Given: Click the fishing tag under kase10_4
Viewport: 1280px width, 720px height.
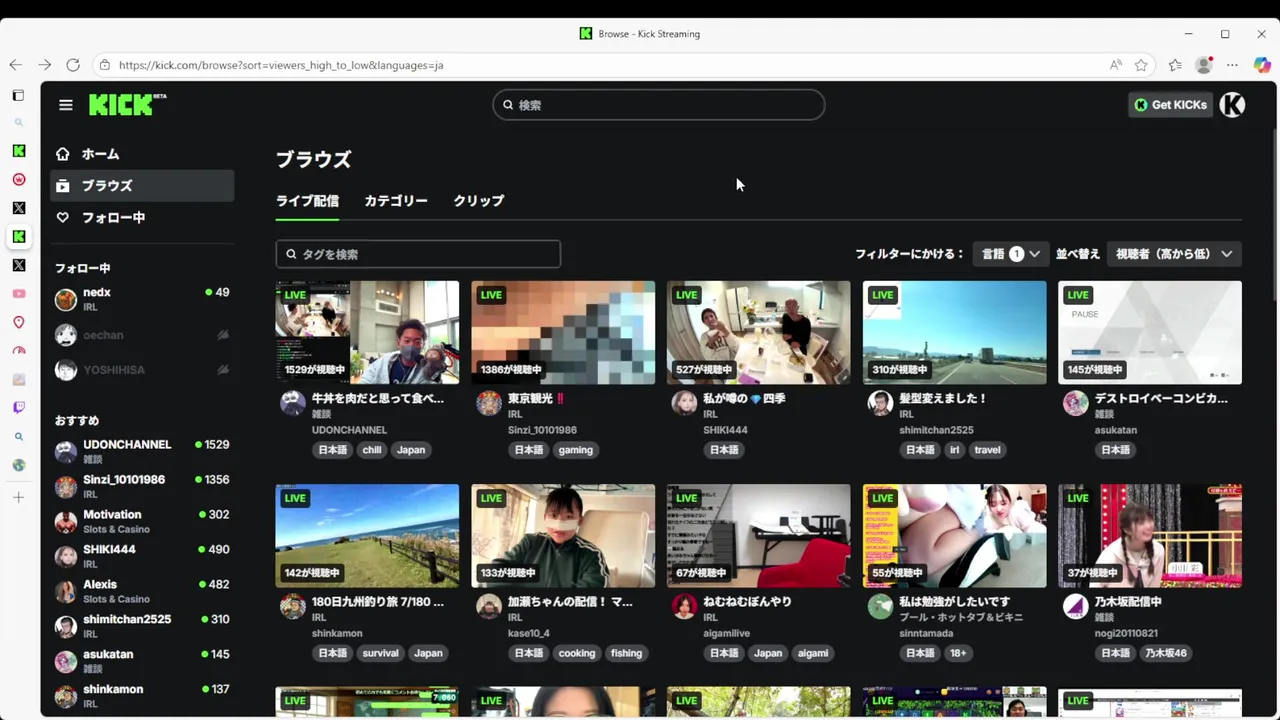Looking at the screenshot, I should coord(626,653).
